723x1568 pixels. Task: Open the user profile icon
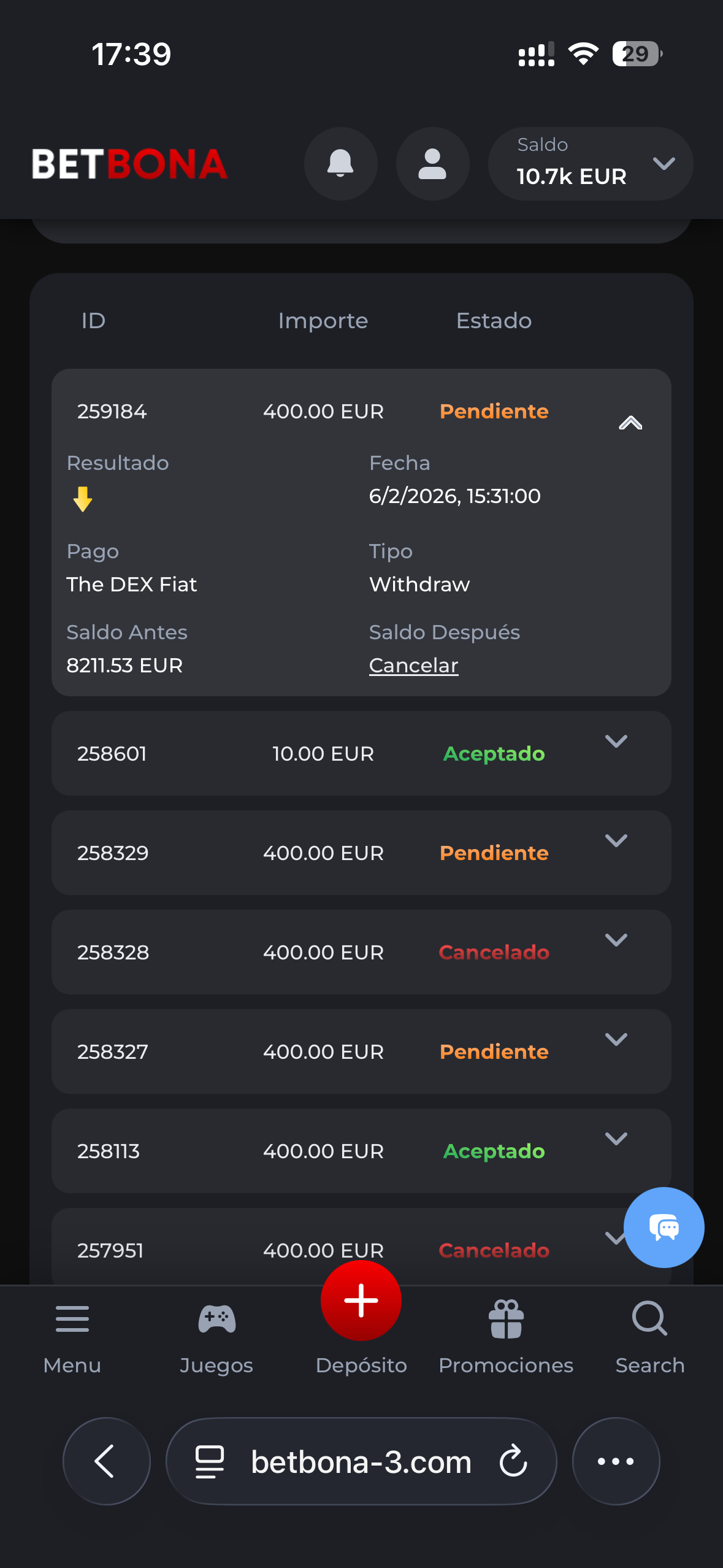[432, 164]
